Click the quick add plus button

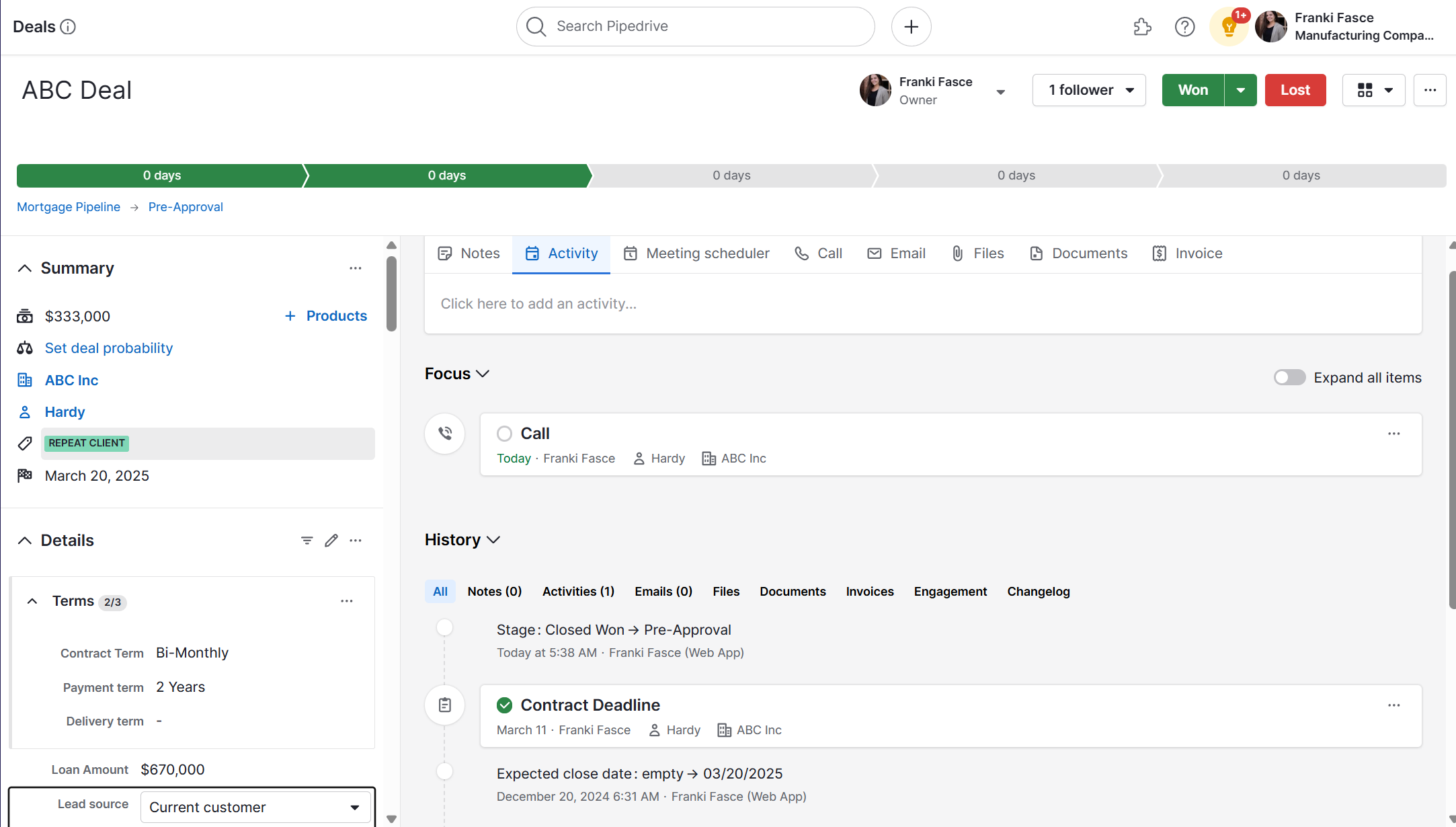tap(911, 27)
